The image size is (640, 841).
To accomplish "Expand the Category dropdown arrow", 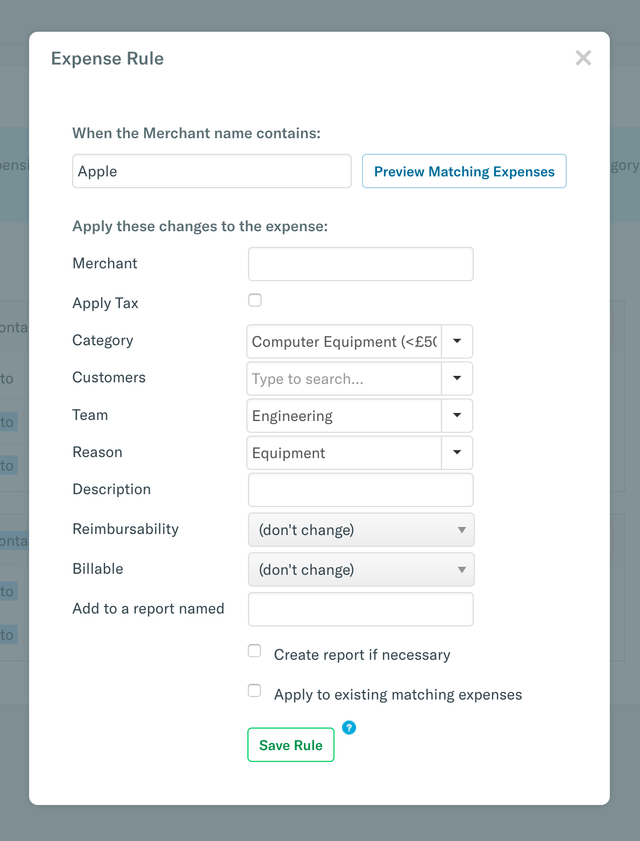I will pos(457,341).
